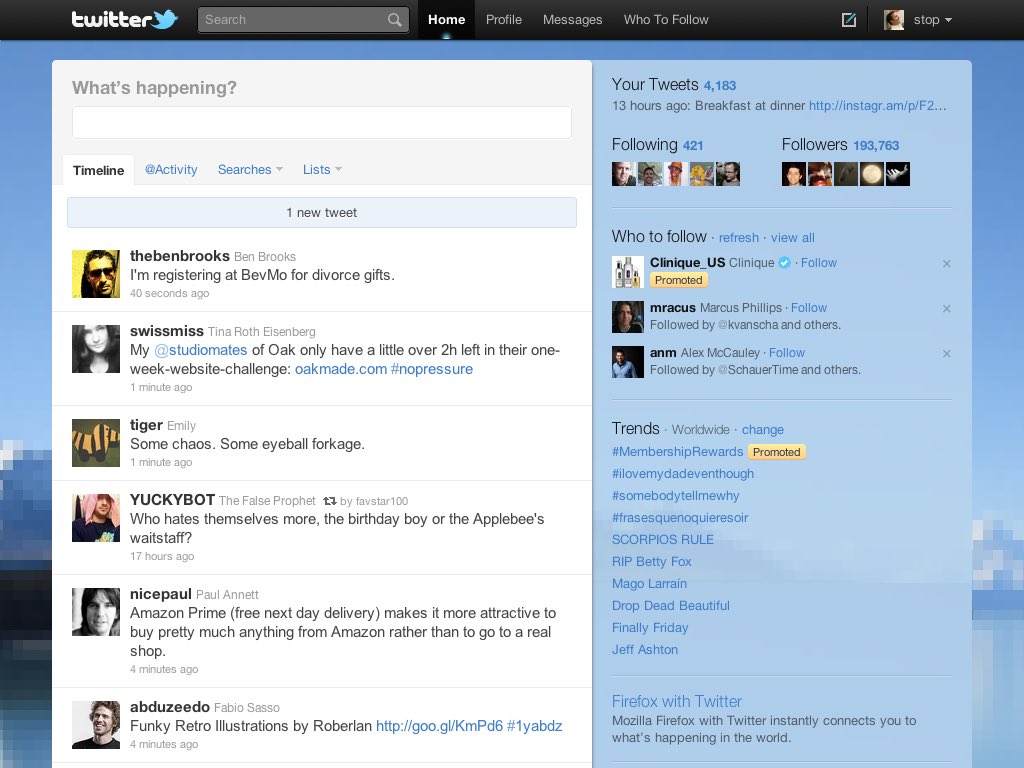Follow mracus Marcus Phillips
The width and height of the screenshot is (1024, 768).
click(808, 308)
